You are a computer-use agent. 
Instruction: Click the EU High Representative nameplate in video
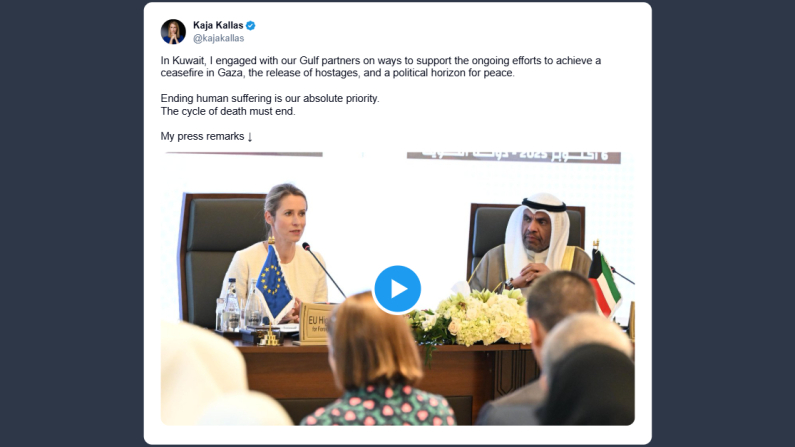[316, 323]
